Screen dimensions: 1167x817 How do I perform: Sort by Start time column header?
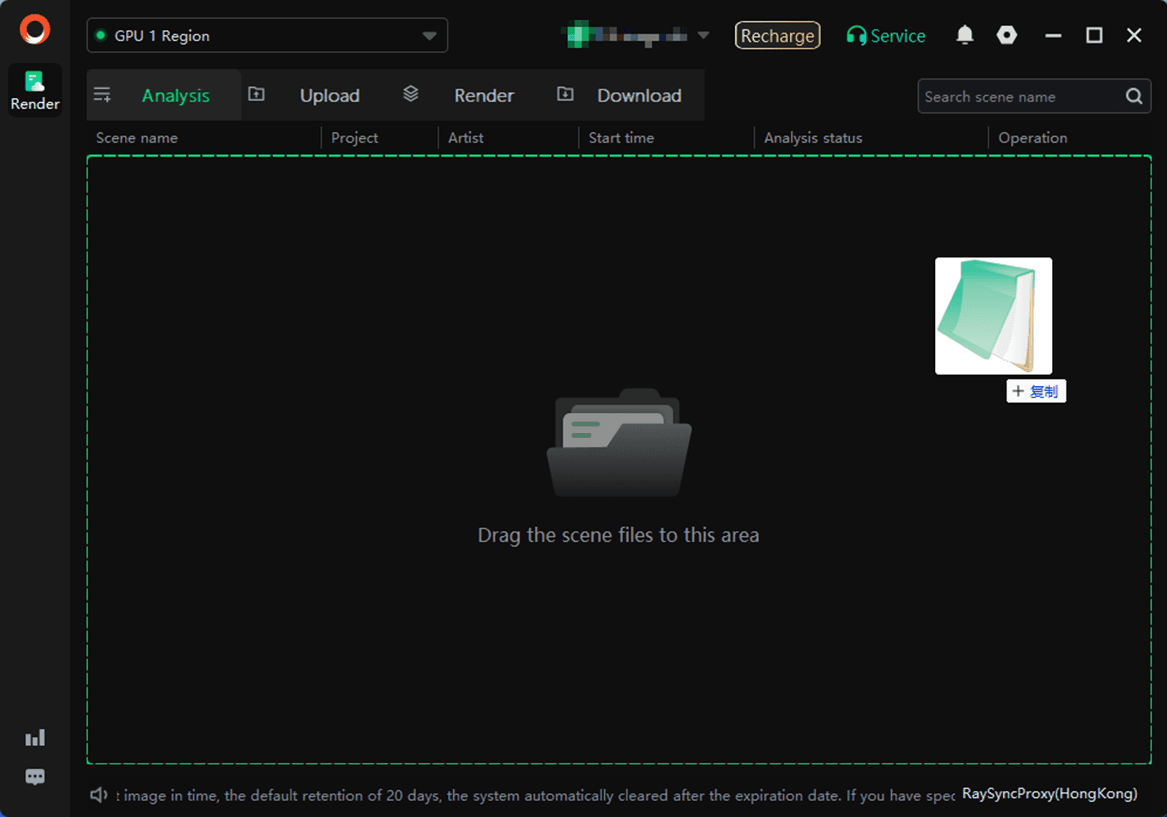coord(621,138)
